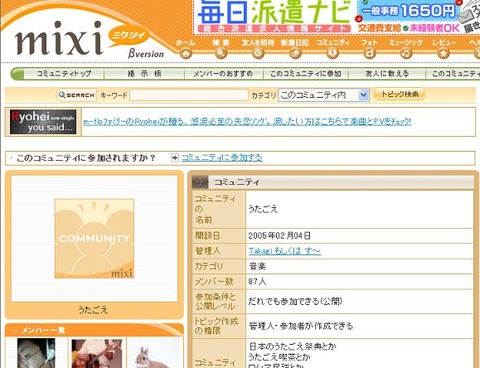Open the rabbit member thumbnail
Viewport: 480px width, 368px height.
[155, 355]
